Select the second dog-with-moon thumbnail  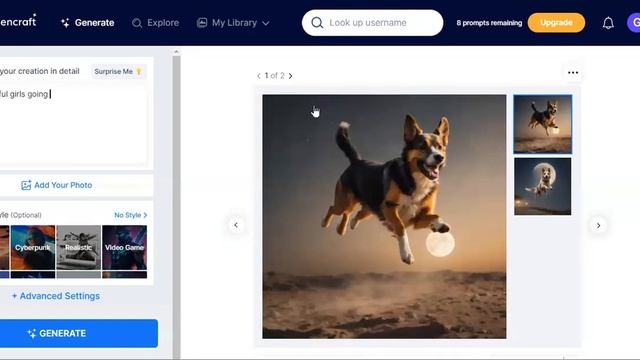pyautogui.click(x=542, y=187)
